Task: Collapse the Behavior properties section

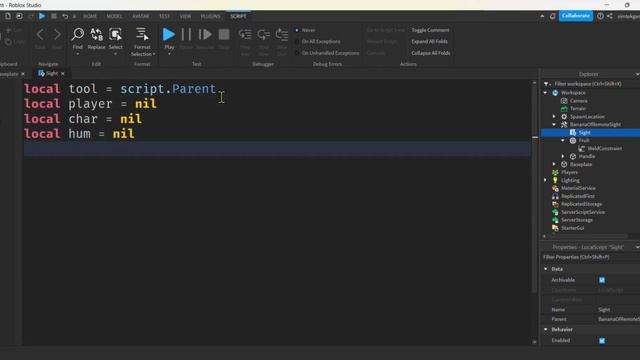Action: (x=546, y=329)
